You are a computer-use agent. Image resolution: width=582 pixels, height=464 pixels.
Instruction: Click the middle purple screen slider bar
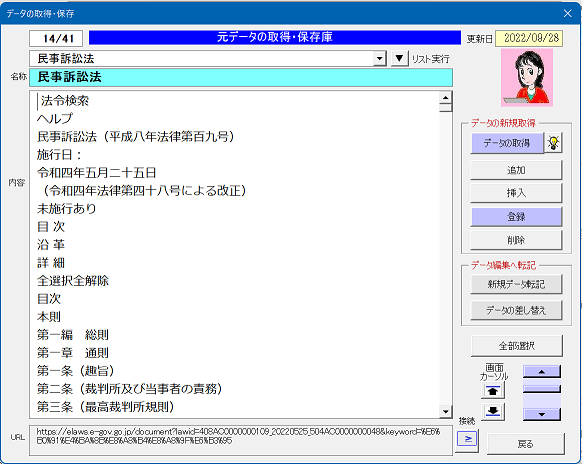coord(542,389)
